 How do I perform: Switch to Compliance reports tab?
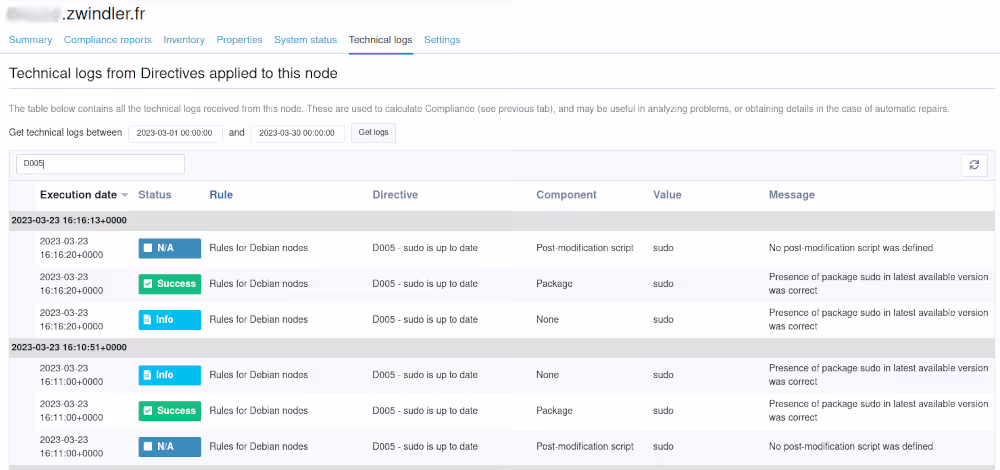[x=108, y=40]
